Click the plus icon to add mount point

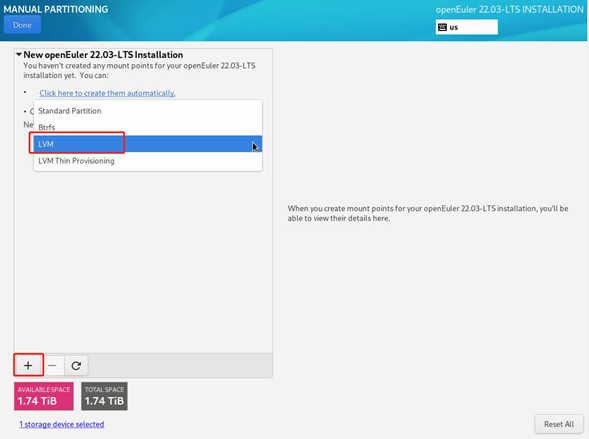28,365
